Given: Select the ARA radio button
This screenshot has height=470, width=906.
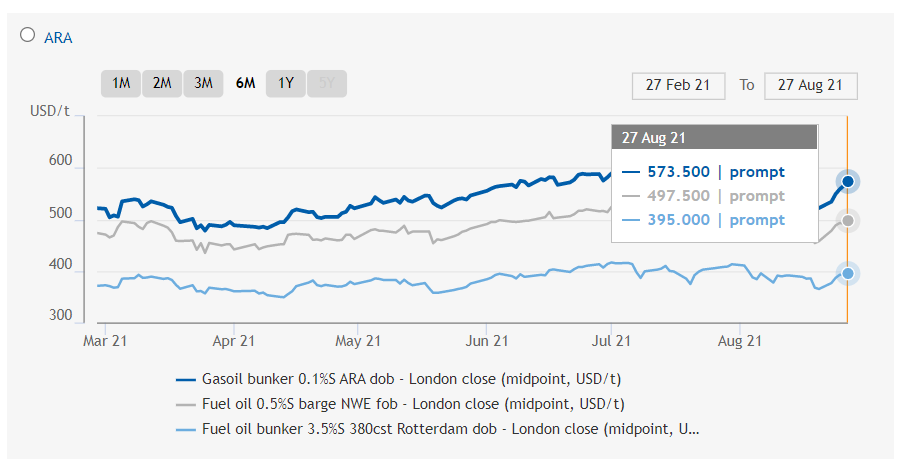Looking at the screenshot, I should tap(28, 35).
